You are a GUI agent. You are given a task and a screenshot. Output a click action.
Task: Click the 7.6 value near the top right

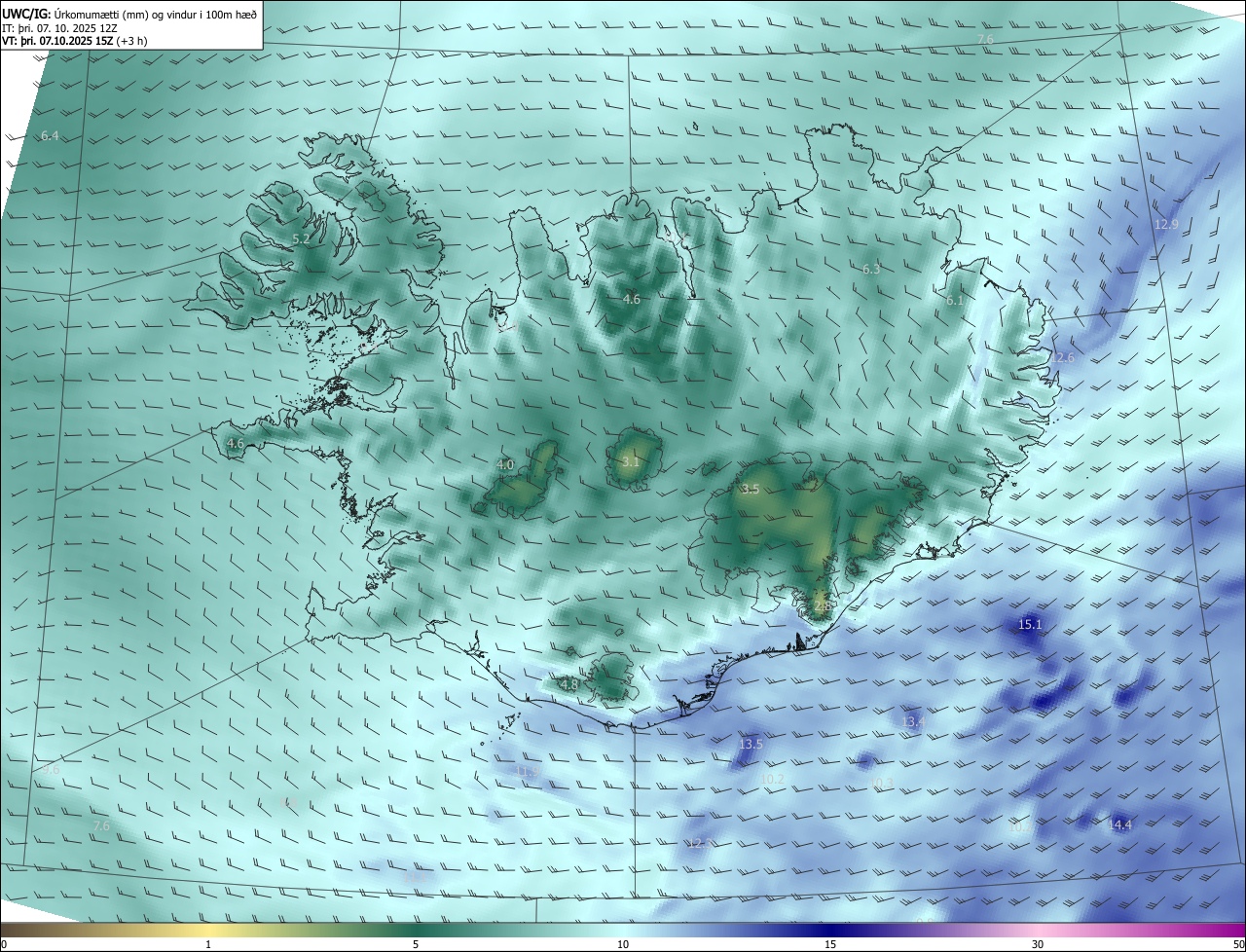pos(985,39)
